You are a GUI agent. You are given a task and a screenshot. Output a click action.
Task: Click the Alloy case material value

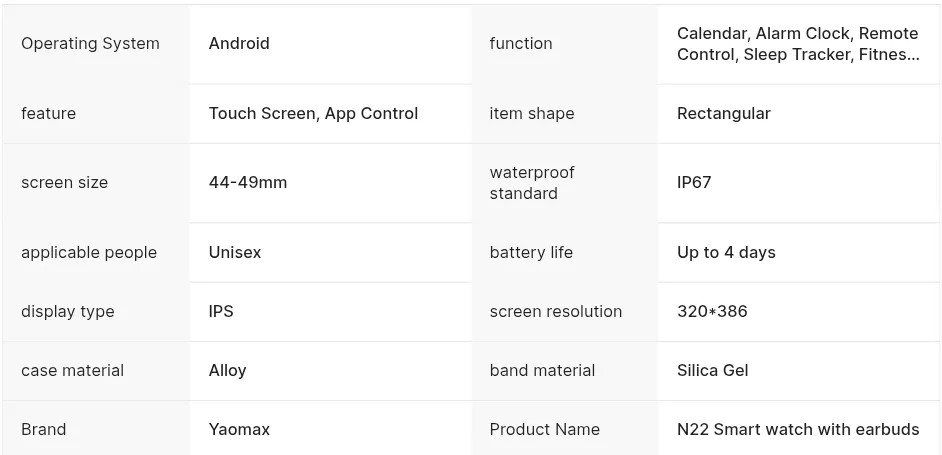pyautogui.click(x=227, y=371)
